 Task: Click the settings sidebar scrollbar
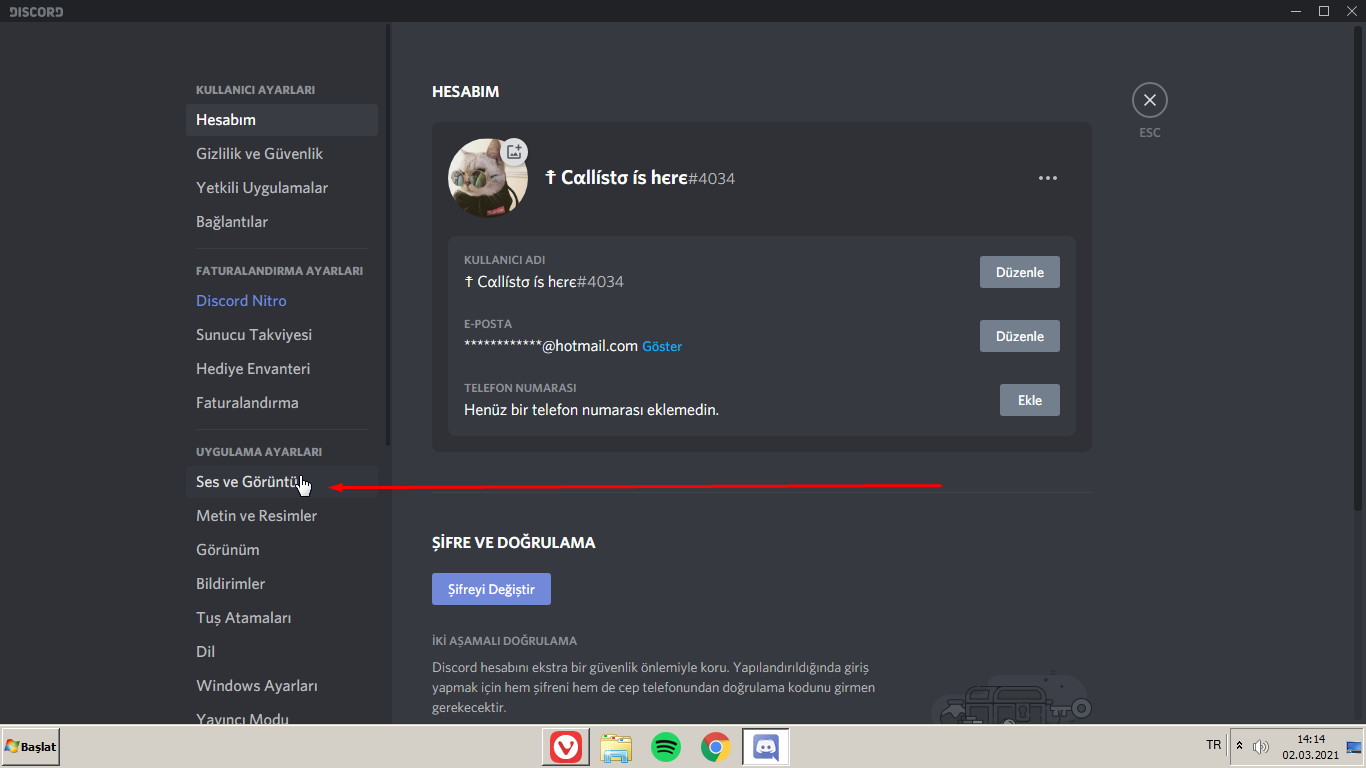pyautogui.click(x=388, y=235)
